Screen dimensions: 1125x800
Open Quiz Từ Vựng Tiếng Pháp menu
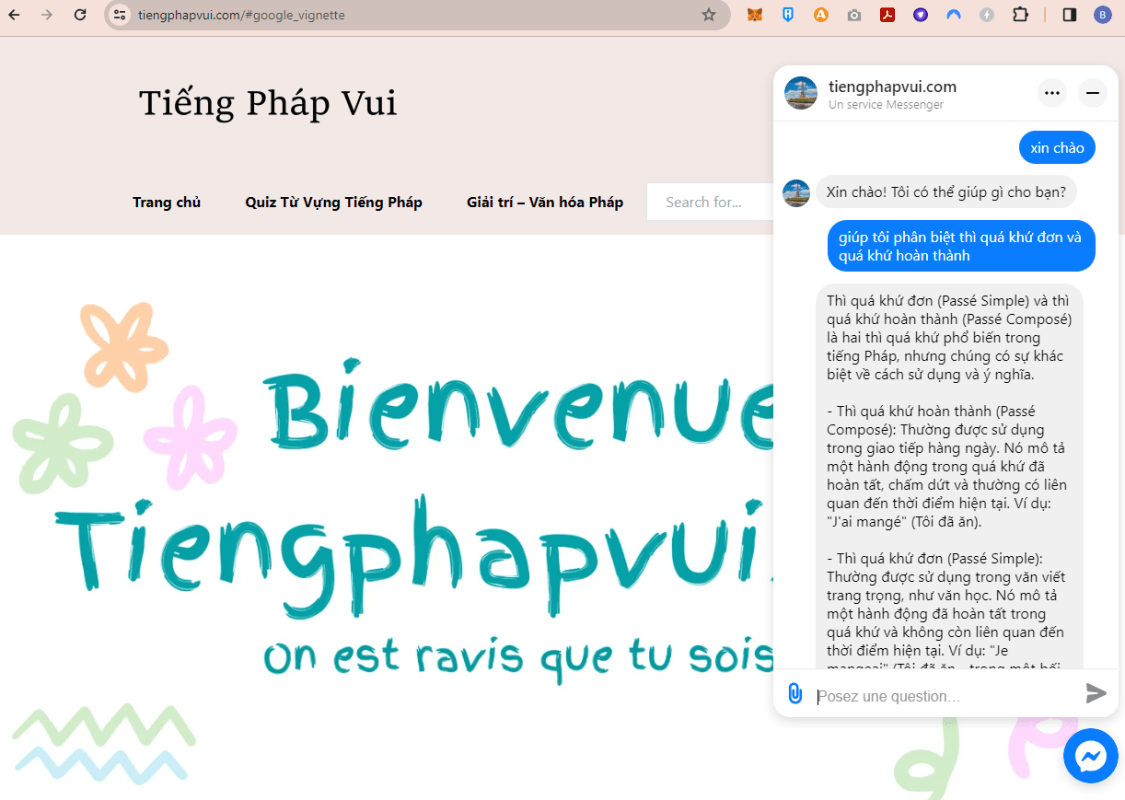(x=333, y=202)
